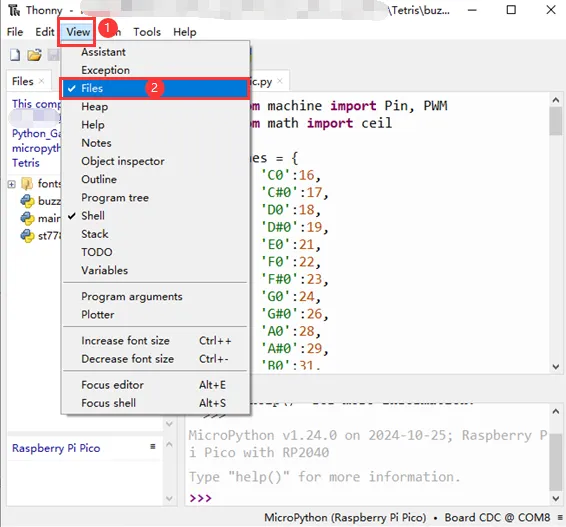
Task: Choose Program arguments menu entry
Action: point(155,296)
